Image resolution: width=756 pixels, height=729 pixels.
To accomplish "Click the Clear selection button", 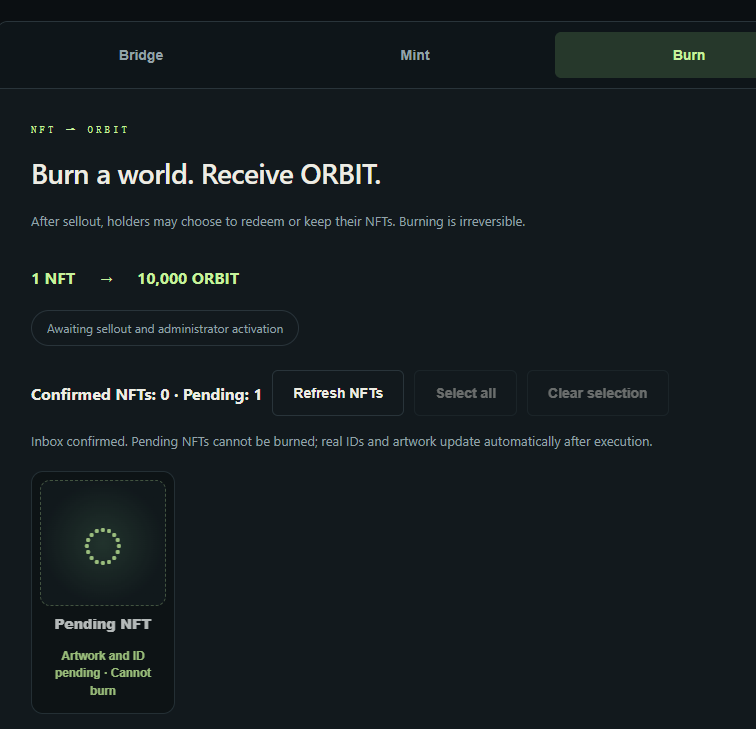I will [x=597, y=393].
